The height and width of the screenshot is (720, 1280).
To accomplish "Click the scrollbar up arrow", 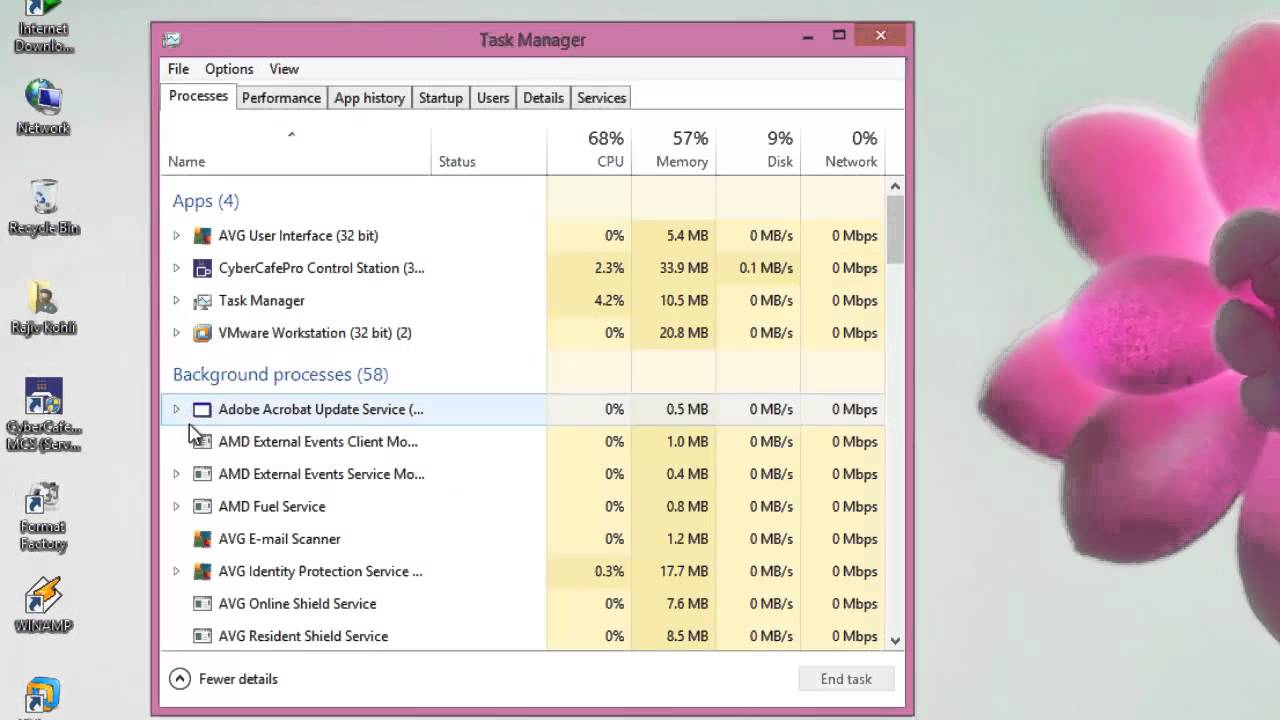I will click(895, 186).
